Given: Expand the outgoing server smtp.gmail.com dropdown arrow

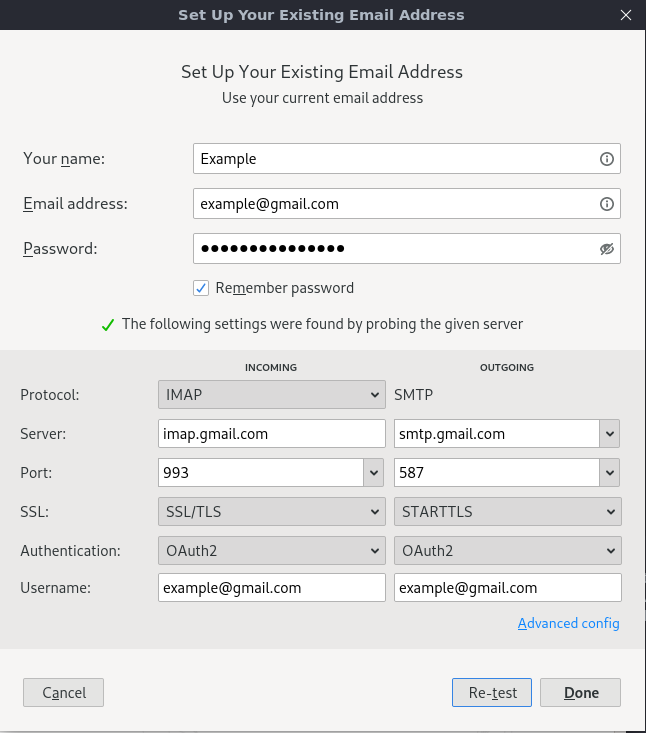Looking at the screenshot, I should tap(610, 434).
